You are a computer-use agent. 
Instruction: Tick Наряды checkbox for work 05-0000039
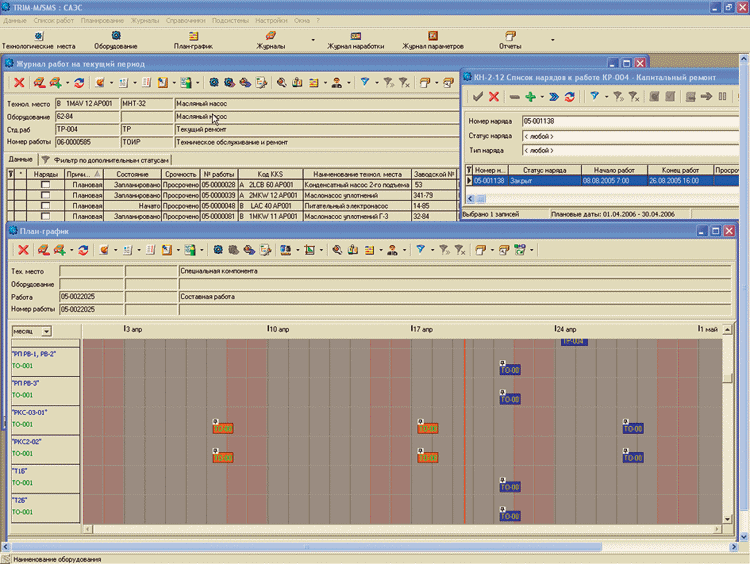coord(44,195)
